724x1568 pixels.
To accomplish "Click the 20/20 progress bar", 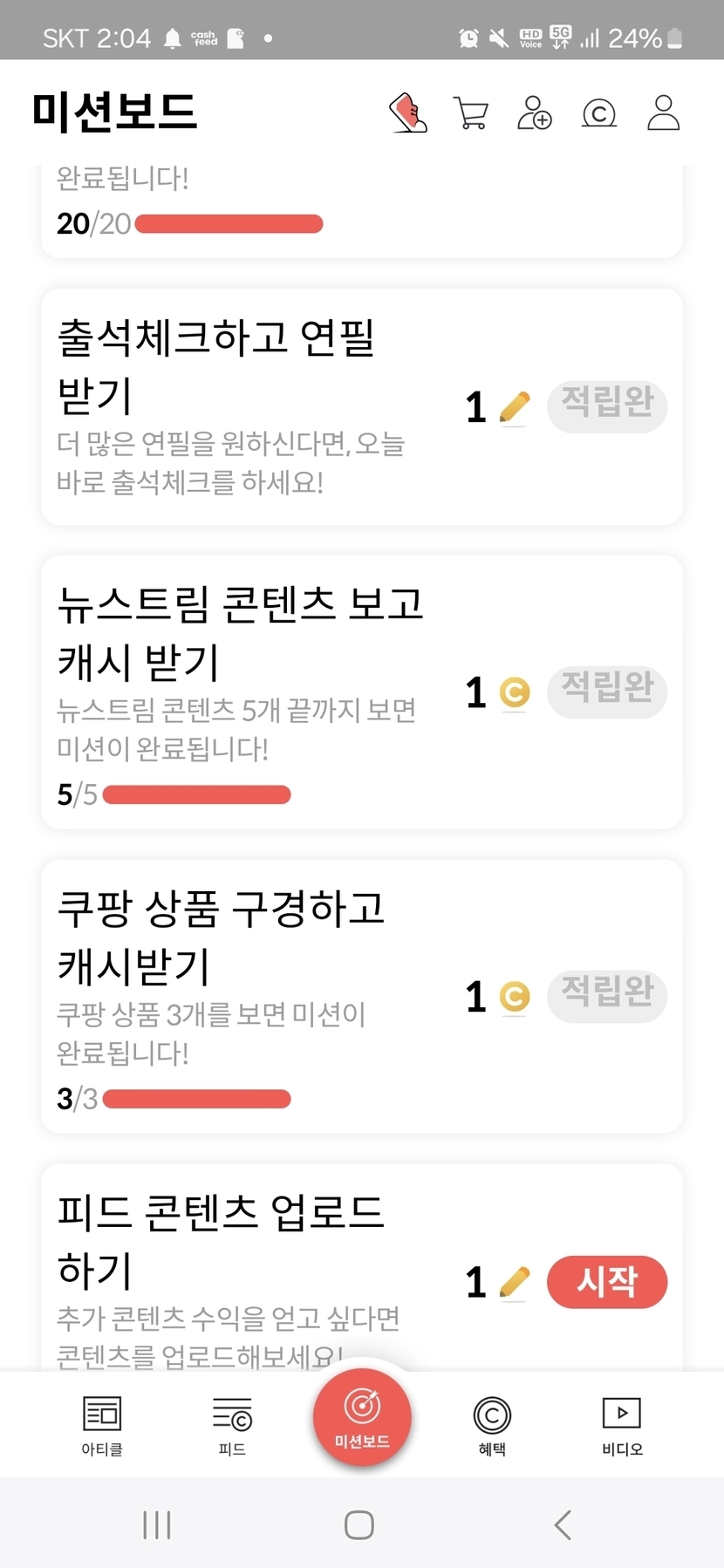I will 229,224.
